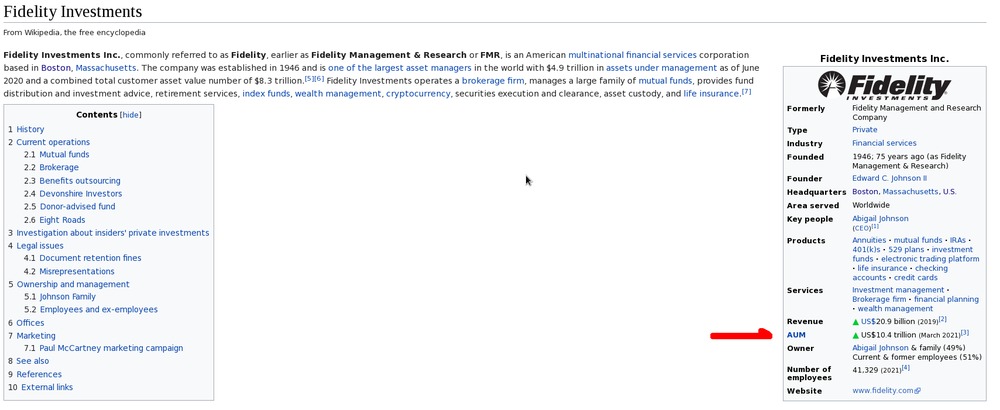Click citation [7] after life insurance
Screen dimensions: 1000x410
point(746,92)
